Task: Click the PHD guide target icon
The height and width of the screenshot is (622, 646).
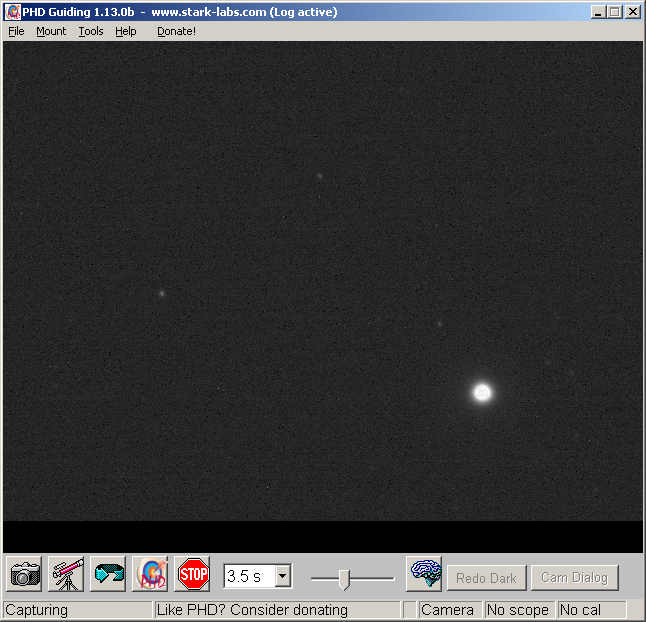Action: [x=150, y=574]
